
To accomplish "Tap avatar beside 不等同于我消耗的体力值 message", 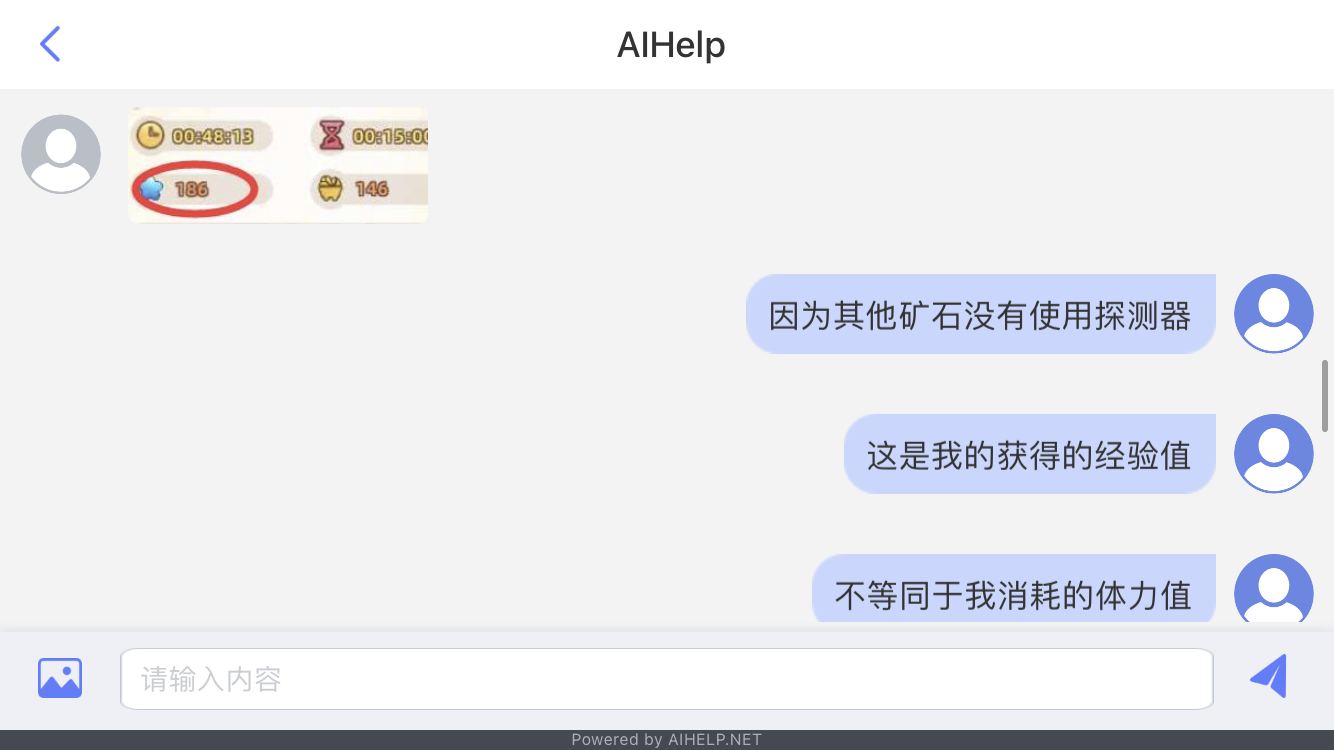I will [1274, 590].
